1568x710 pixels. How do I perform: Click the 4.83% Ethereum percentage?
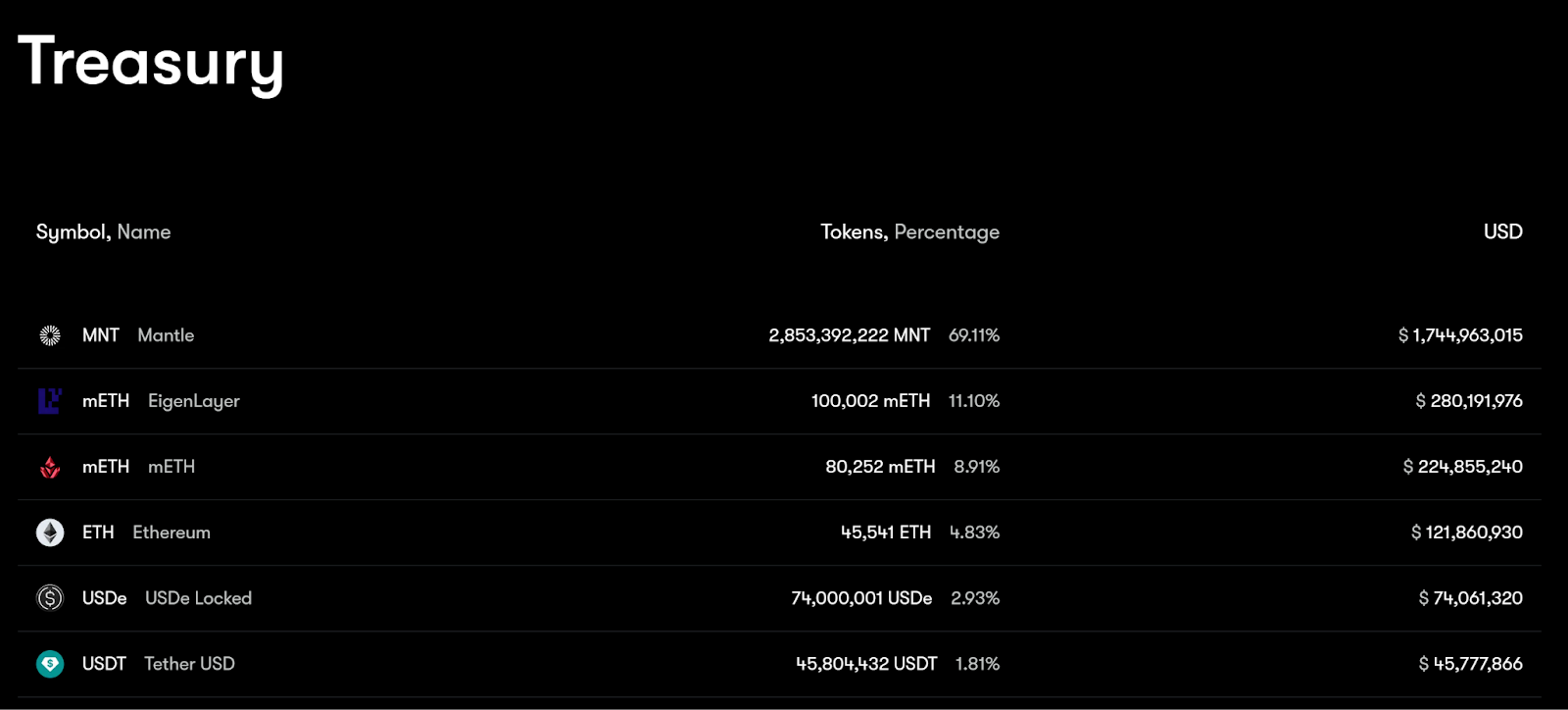click(x=974, y=532)
